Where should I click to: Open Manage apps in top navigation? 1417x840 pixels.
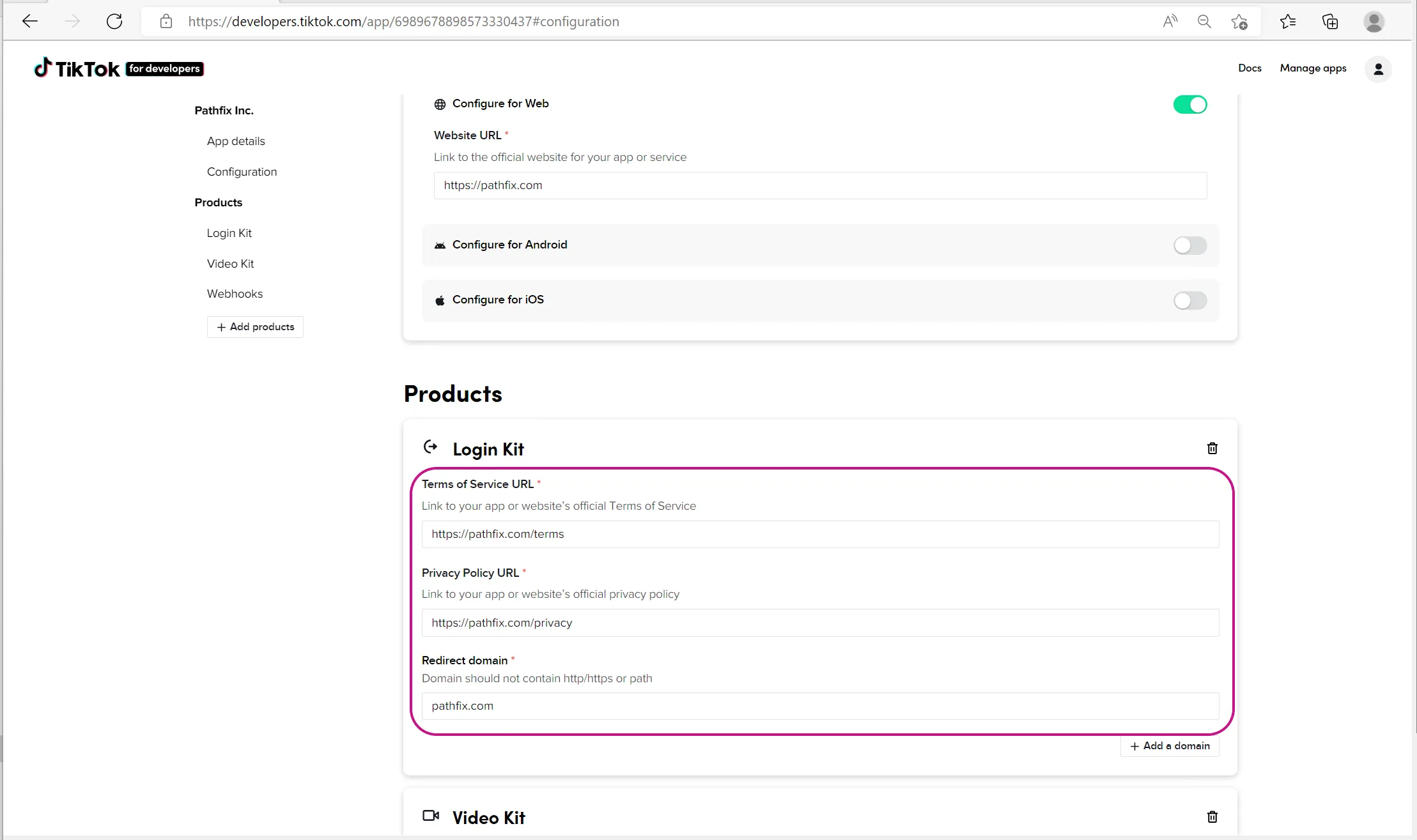pos(1313,68)
